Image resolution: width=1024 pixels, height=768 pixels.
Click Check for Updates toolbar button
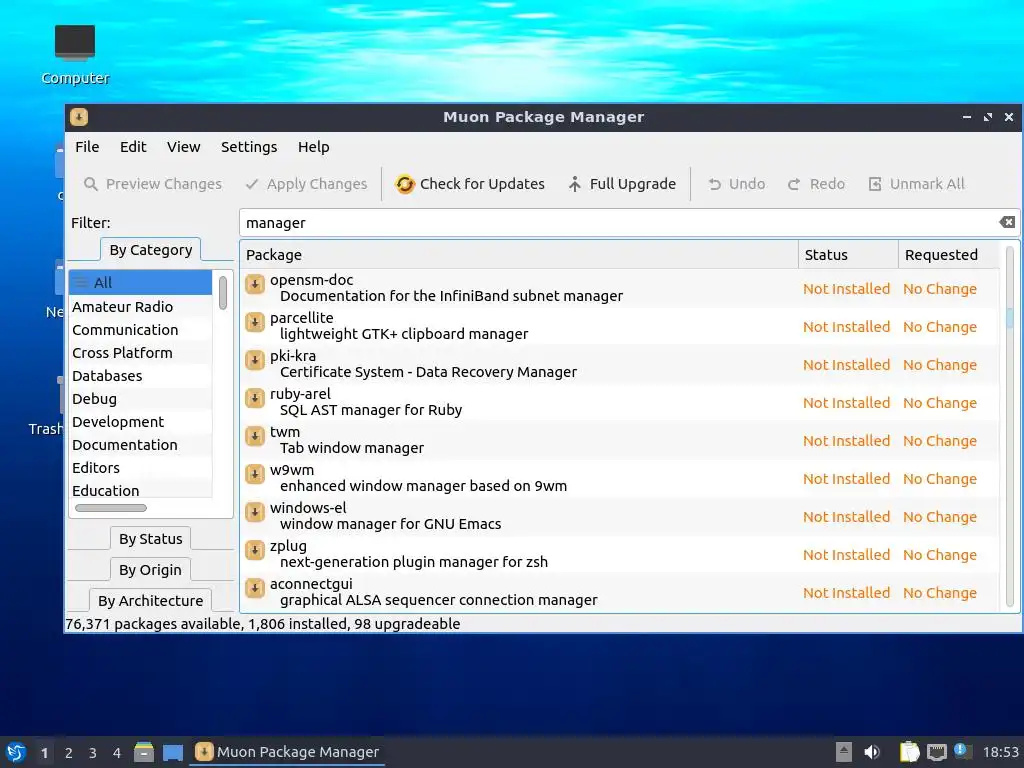point(470,184)
